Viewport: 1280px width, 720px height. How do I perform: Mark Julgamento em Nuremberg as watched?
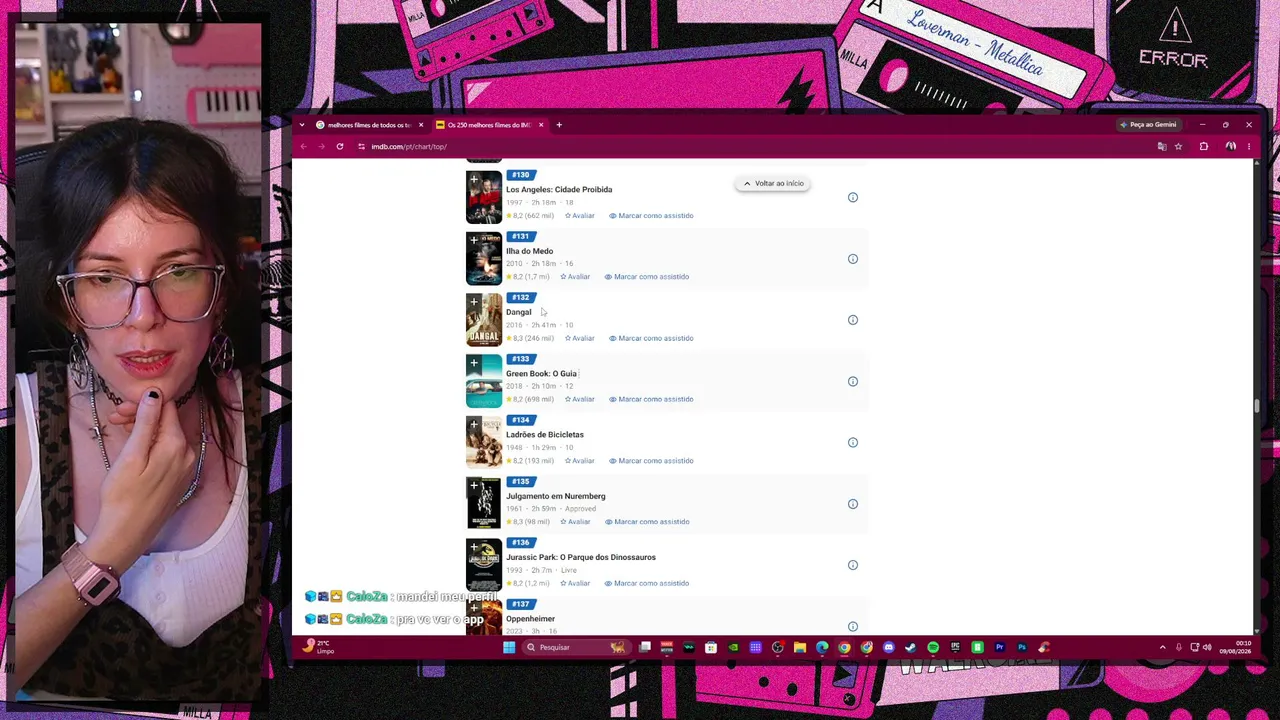click(647, 522)
